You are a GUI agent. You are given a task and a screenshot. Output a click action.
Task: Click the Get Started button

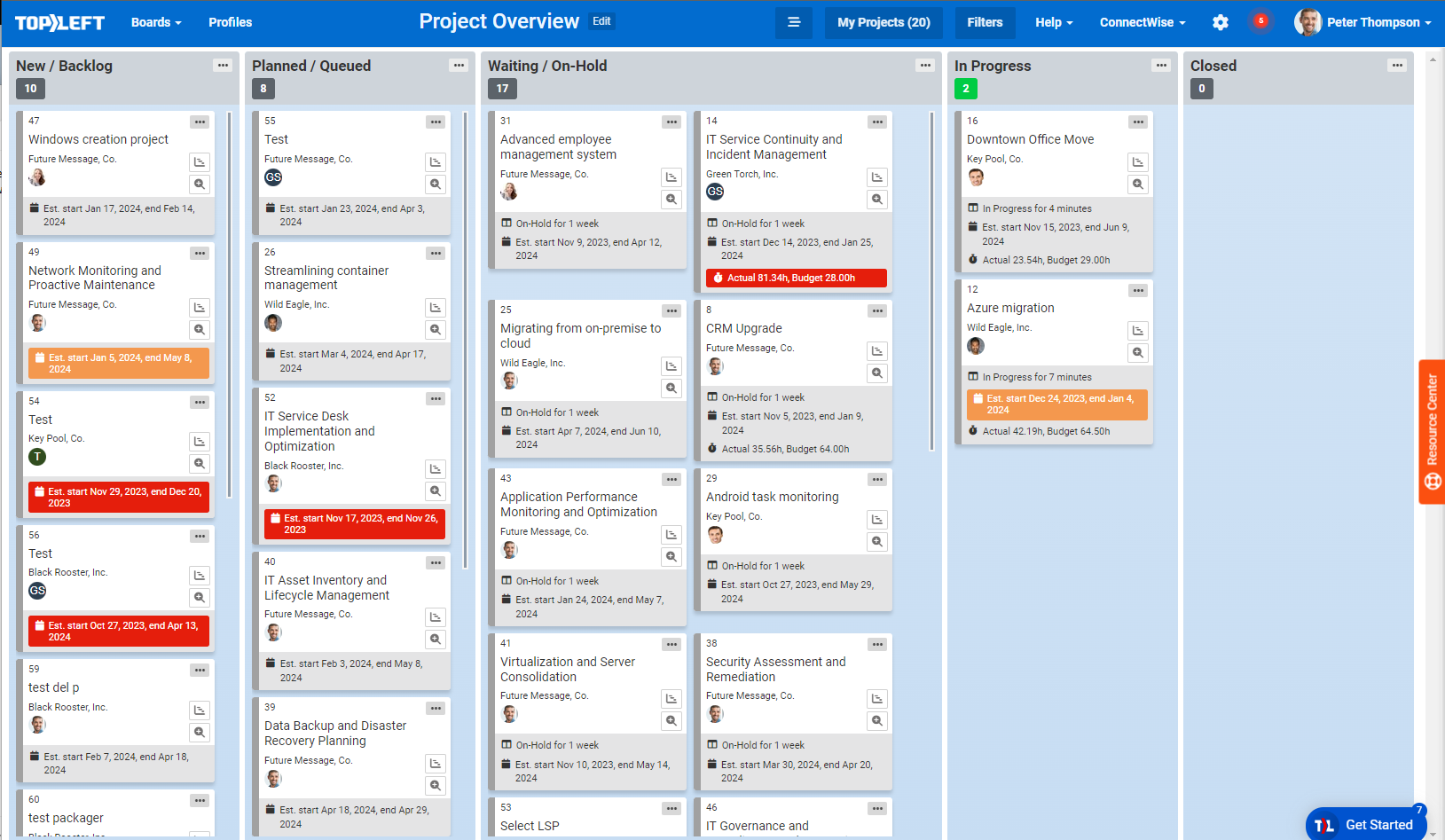coord(1366,824)
